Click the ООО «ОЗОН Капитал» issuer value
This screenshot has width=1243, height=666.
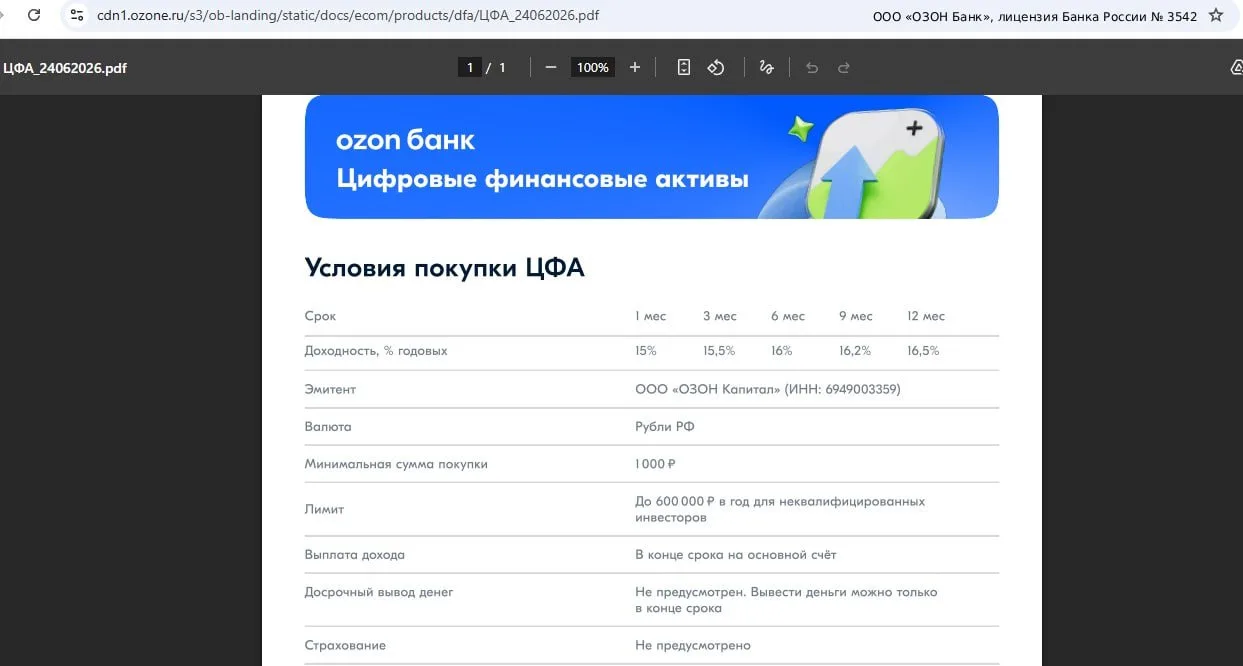click(768, 389)
